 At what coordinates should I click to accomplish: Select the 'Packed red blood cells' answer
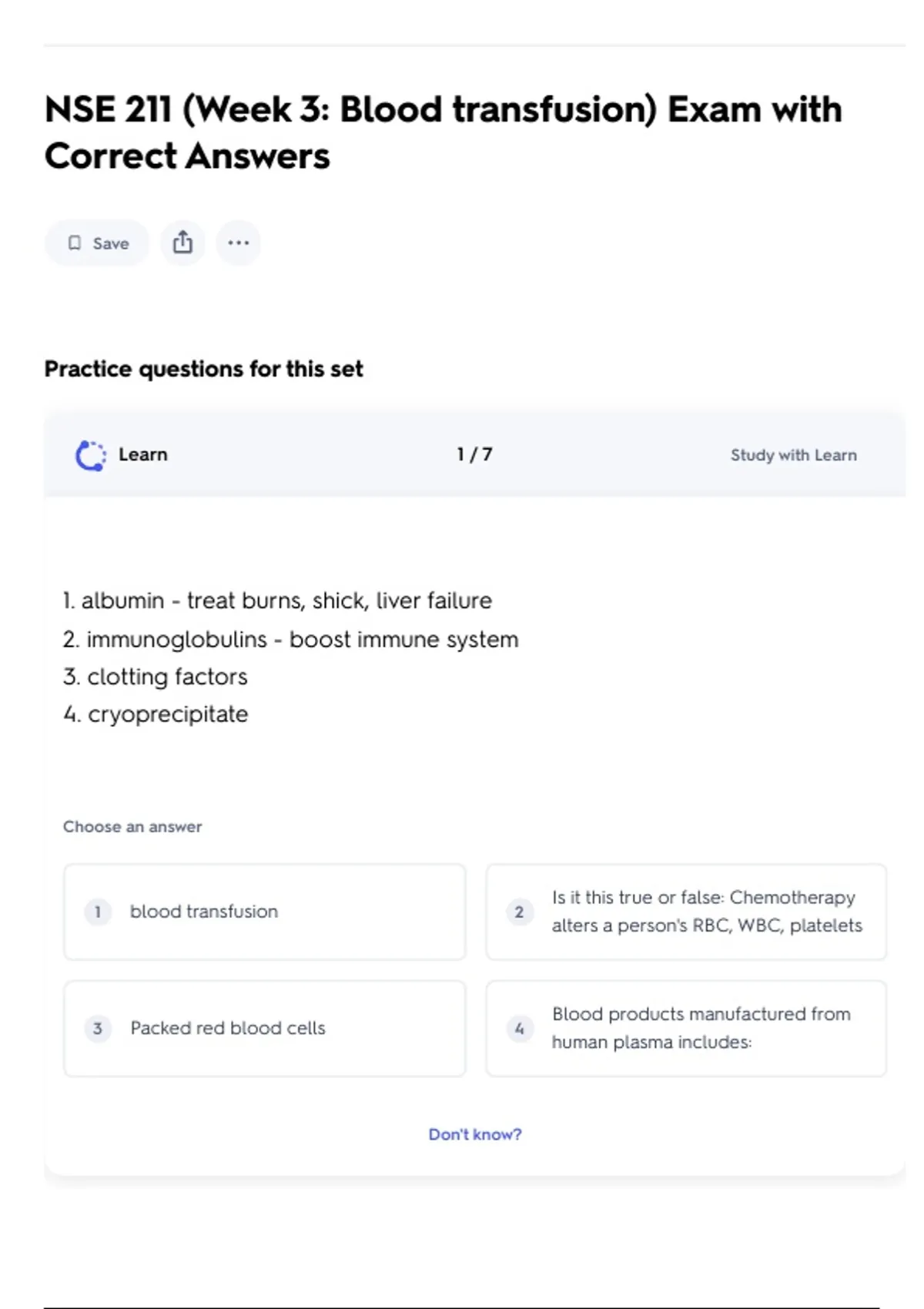[228, 1028]
